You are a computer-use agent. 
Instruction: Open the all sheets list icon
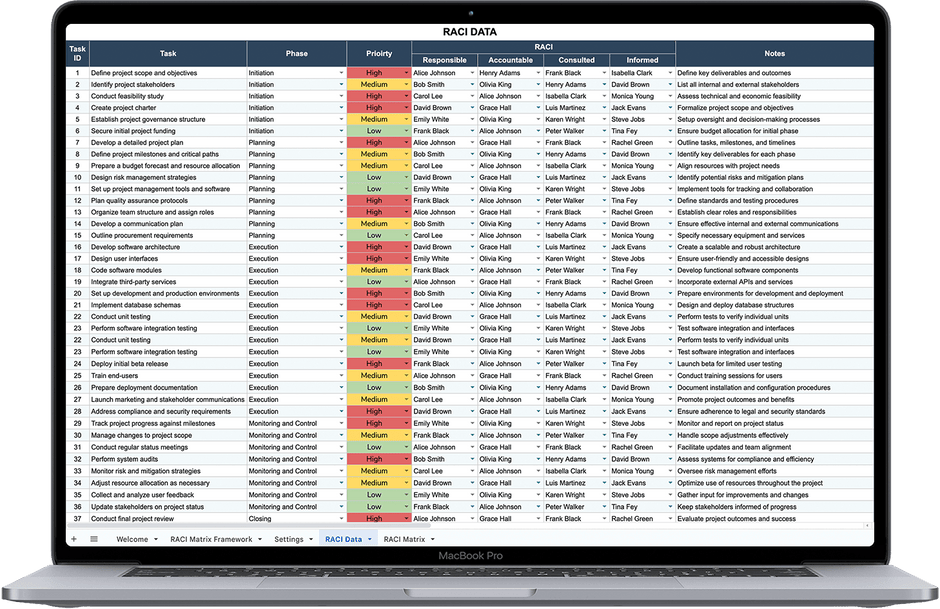[x=94, y=539]
